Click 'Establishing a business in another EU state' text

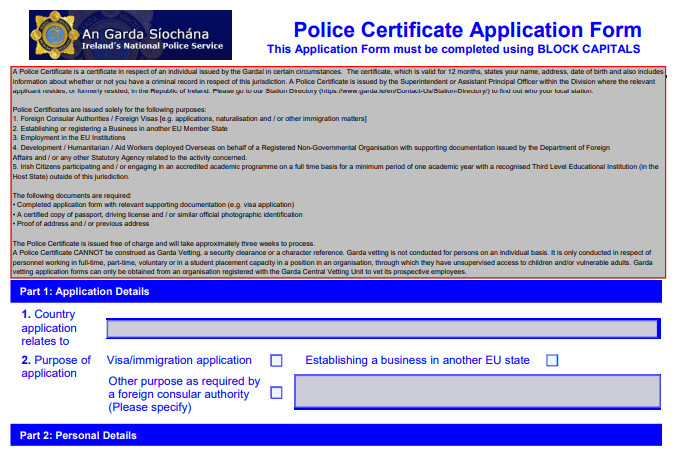tap(417, 361)
